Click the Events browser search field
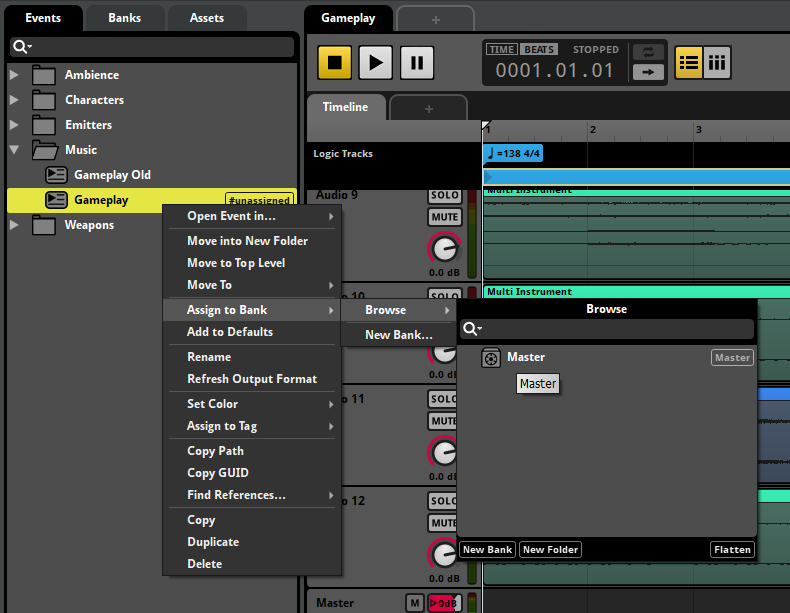790x613 pixels. click(152, 47)
